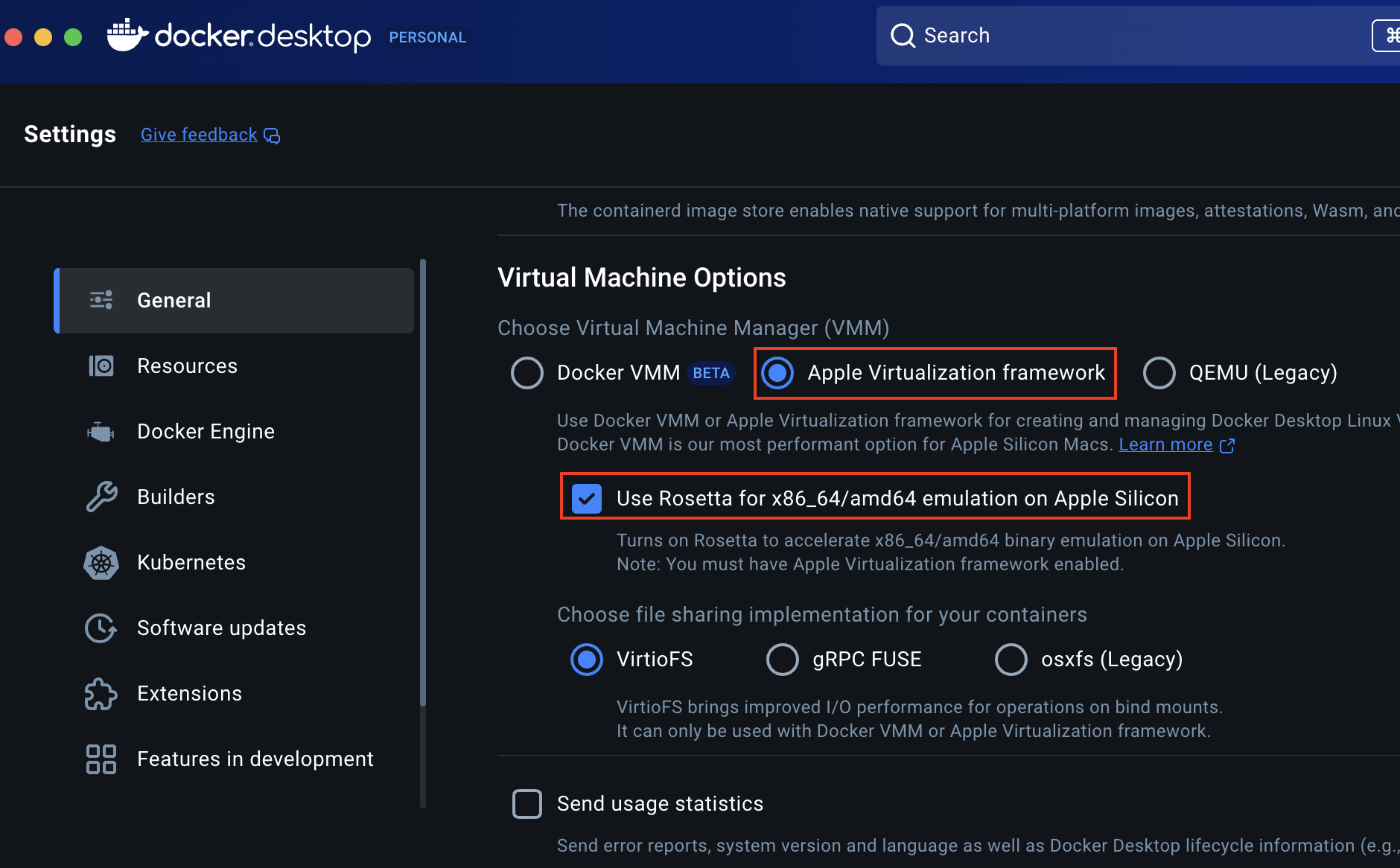Enable Send usage statistics checkbox

pos(527,804)
